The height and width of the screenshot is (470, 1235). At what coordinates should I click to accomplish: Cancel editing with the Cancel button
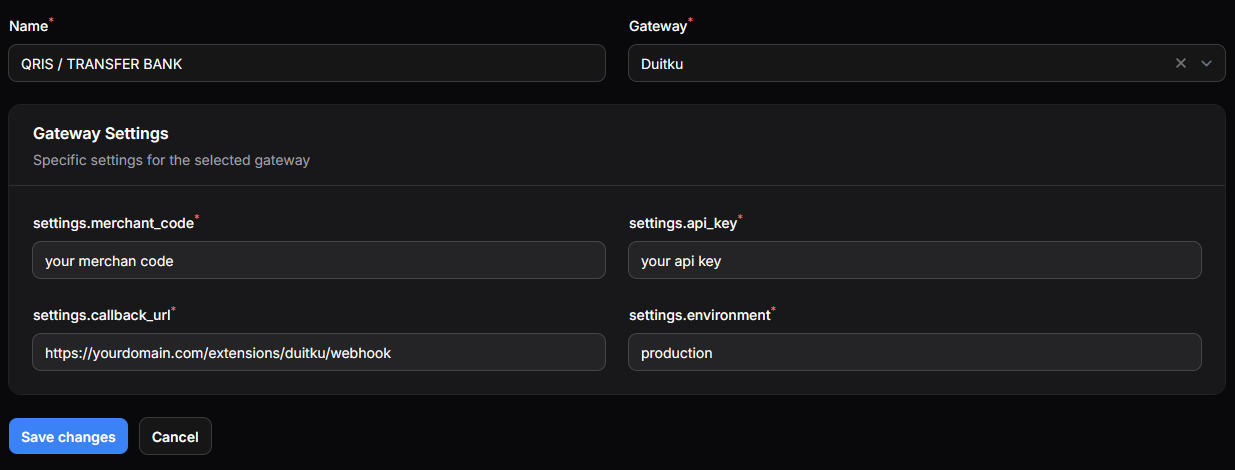(x=175, y=436)
